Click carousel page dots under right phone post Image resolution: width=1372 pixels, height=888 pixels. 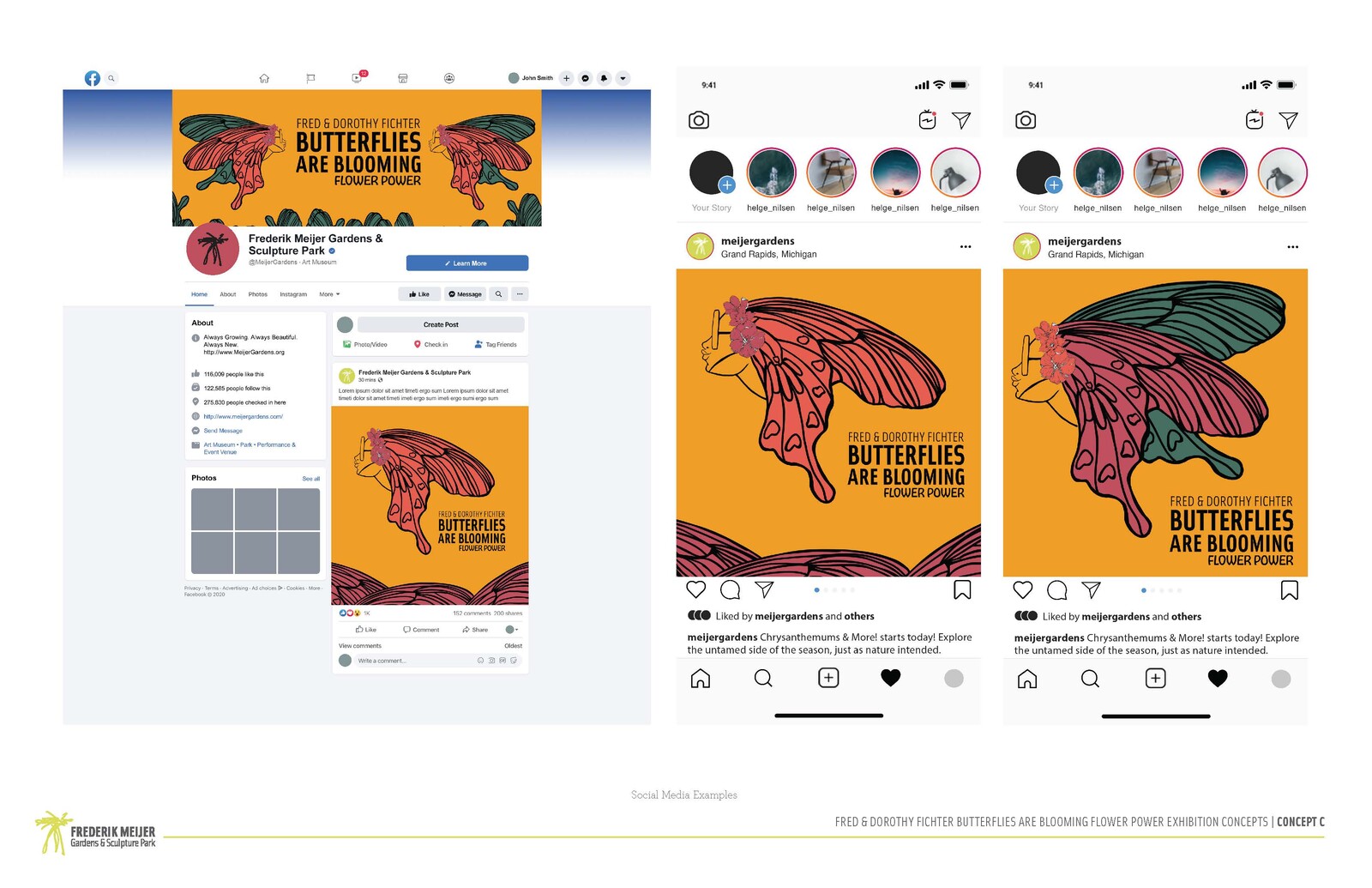pos(1161,589)
